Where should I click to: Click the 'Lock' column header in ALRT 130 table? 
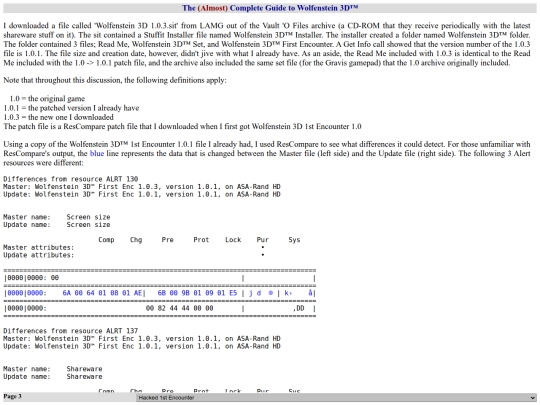click(233, 240)
